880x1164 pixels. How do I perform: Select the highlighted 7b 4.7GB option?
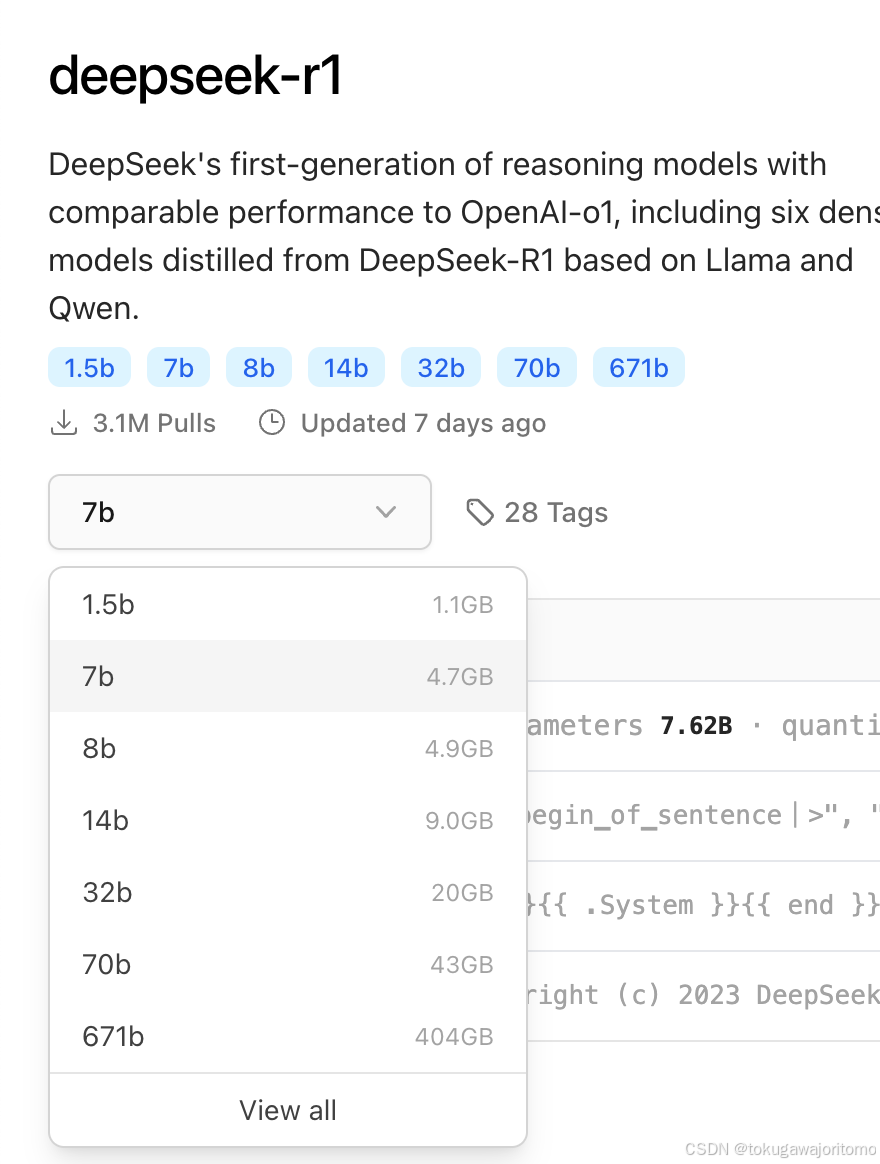pyautogui.click(x=288, y=676)
